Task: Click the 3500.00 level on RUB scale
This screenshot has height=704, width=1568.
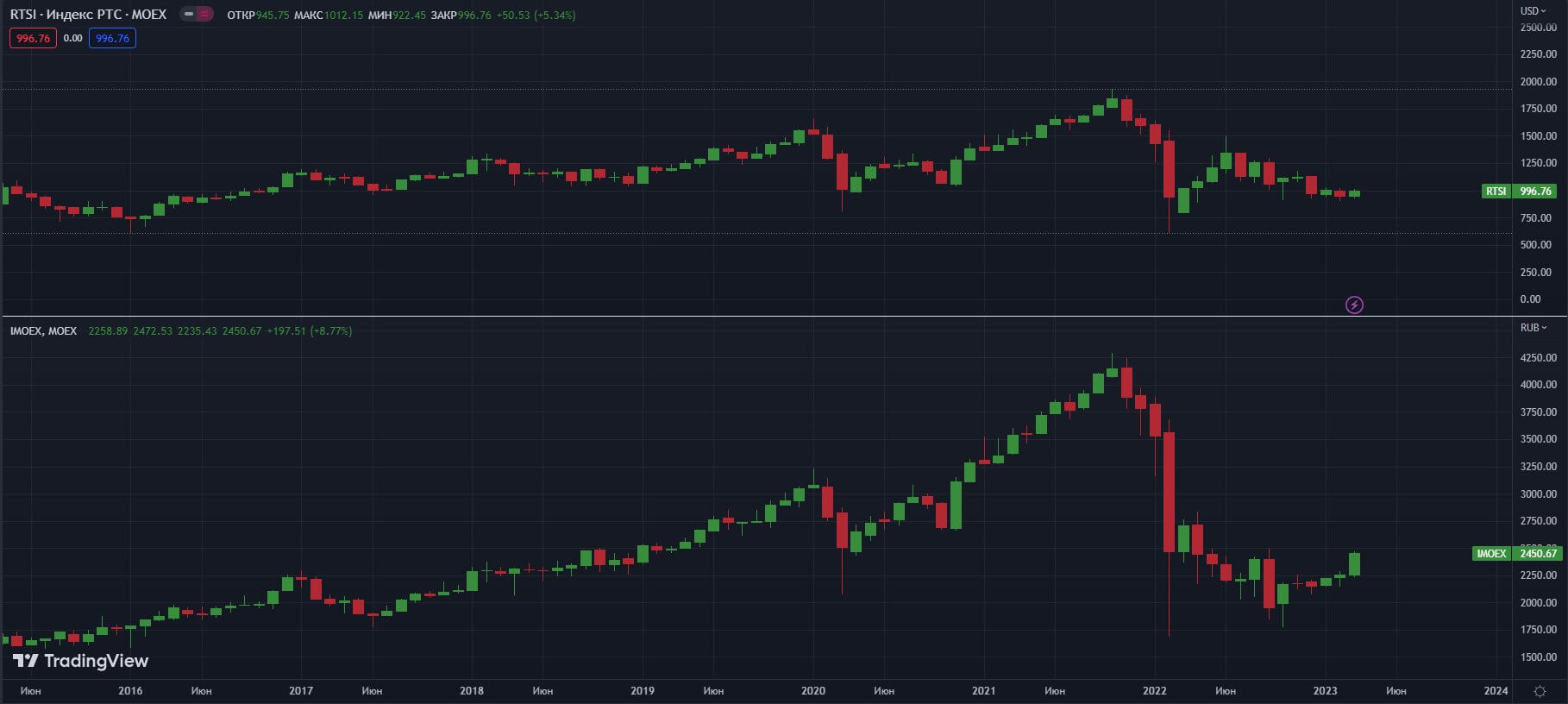Action: click(1539, 439)
